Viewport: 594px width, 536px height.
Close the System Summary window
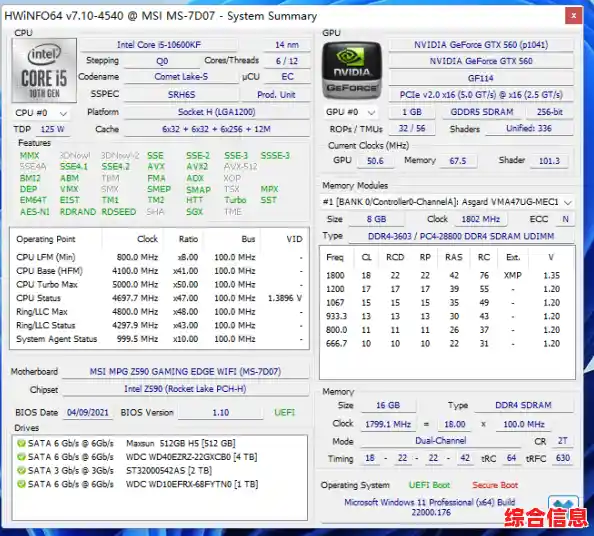point(574,16)
